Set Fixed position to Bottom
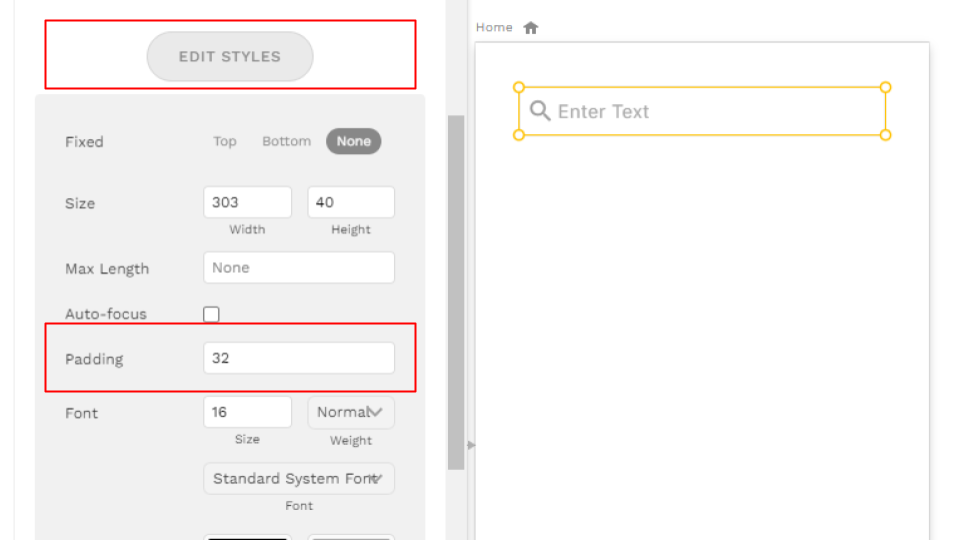 point(287,141)
